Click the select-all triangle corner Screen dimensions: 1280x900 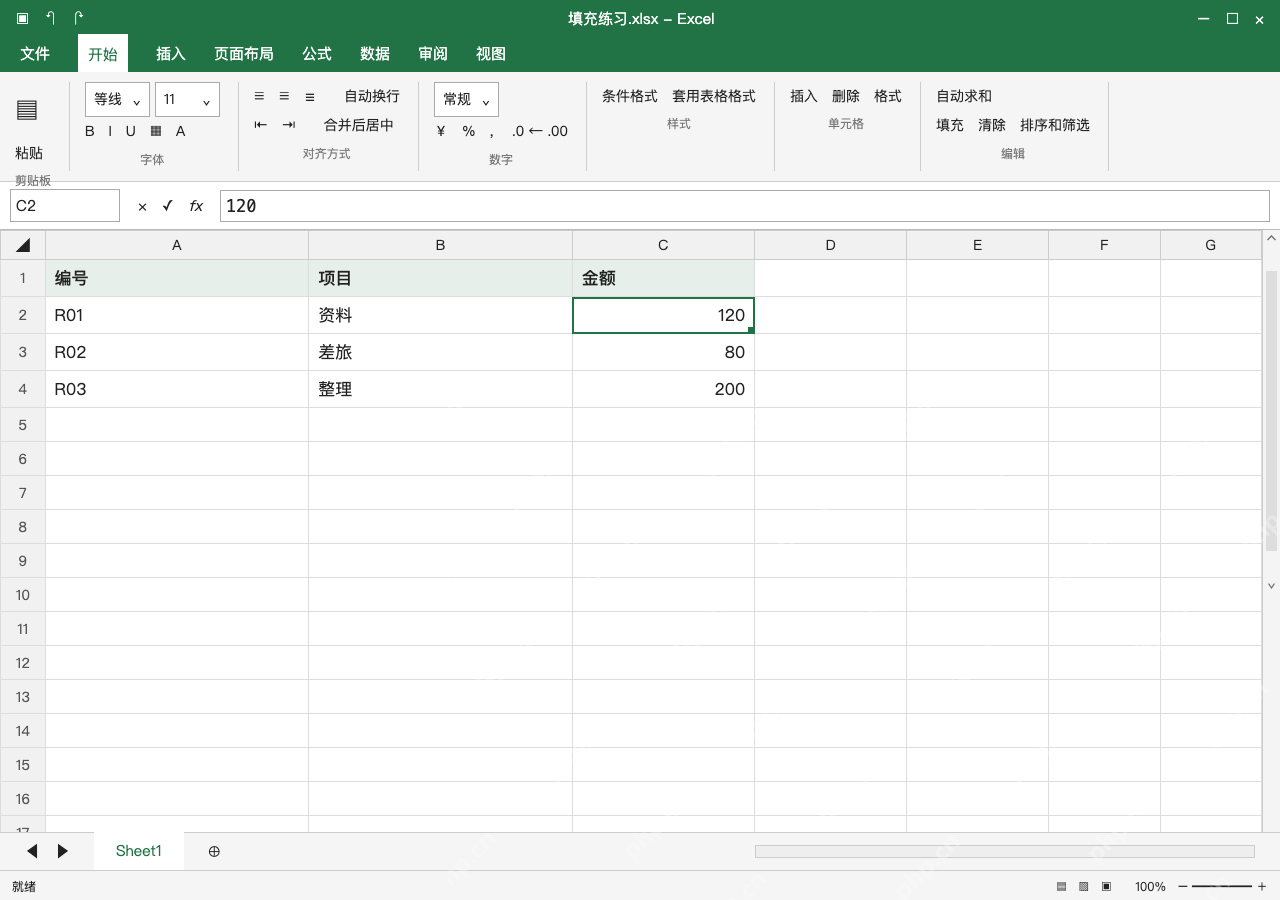(x=23, y=245)
